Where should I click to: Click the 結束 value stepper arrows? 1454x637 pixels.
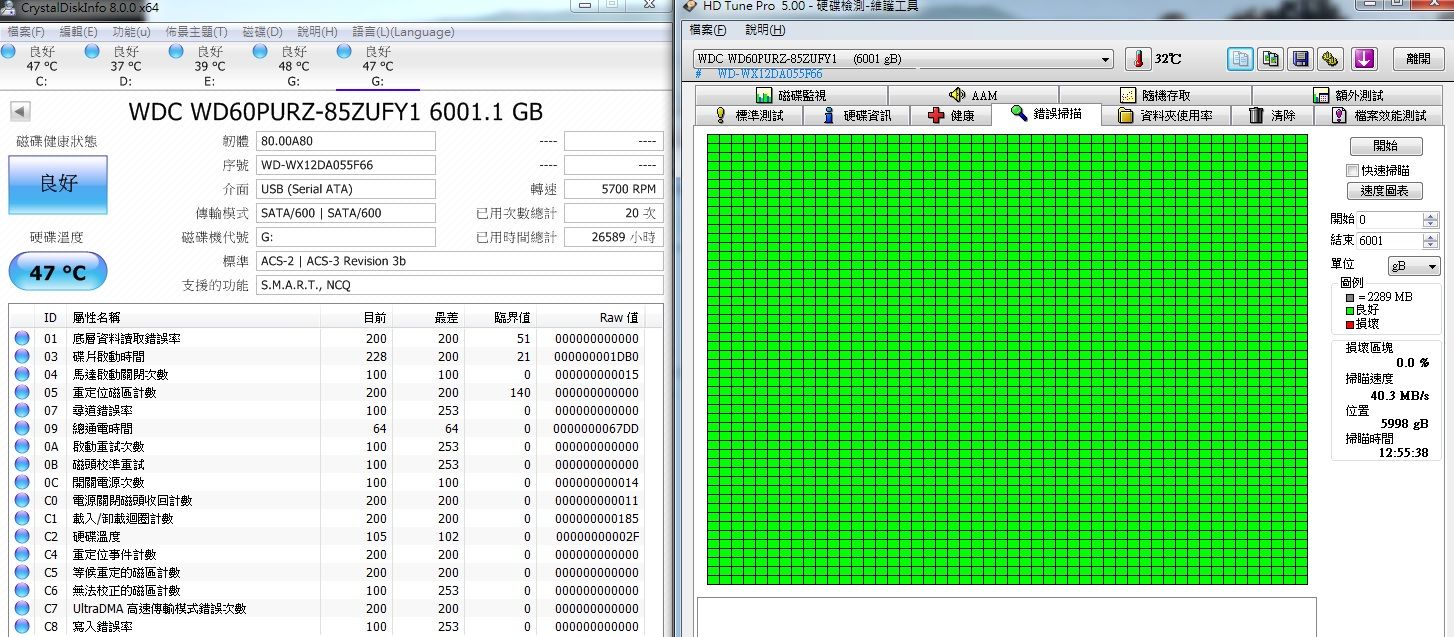pos(1432,241)
